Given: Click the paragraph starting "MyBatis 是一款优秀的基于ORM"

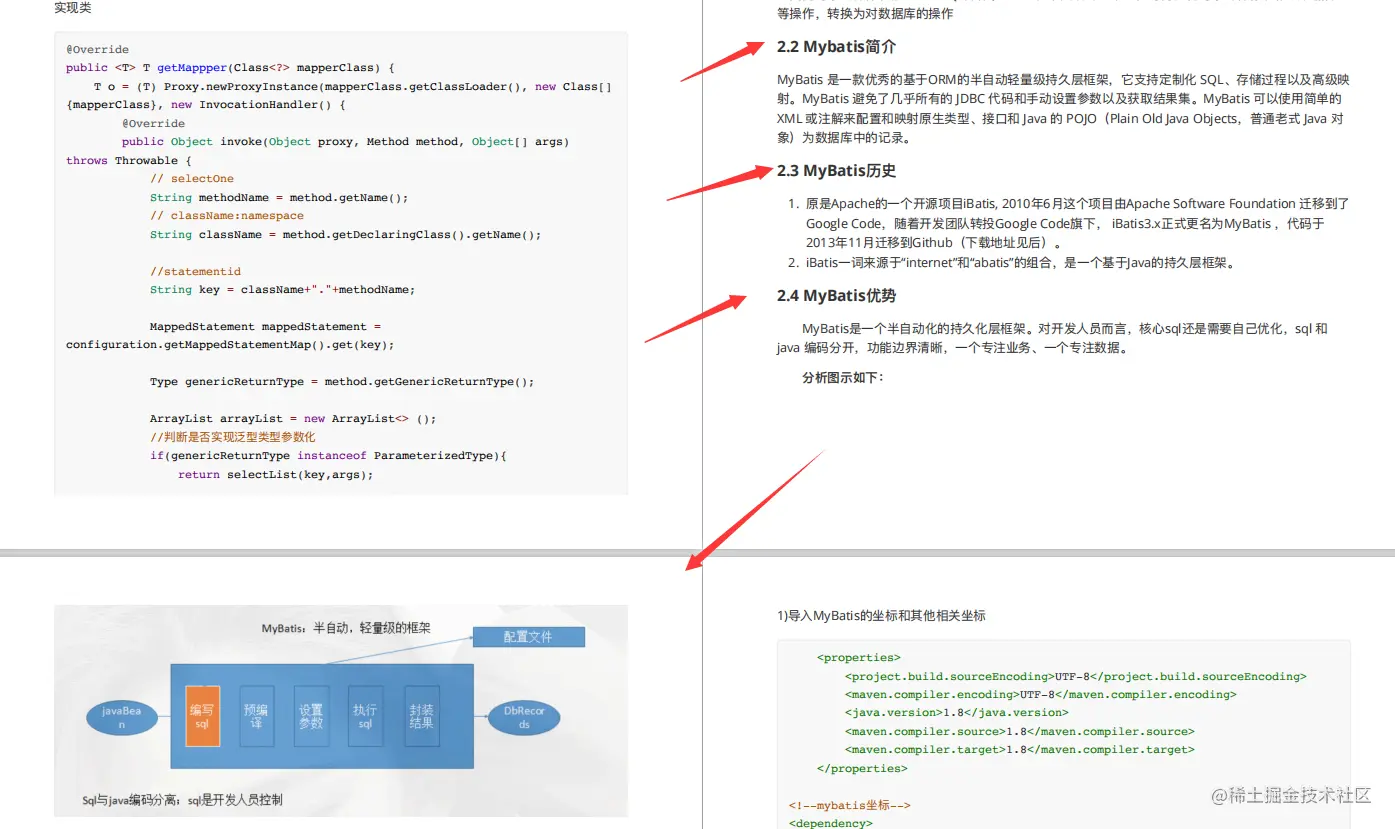Looking at the screenshot, I should point(1064,109).
